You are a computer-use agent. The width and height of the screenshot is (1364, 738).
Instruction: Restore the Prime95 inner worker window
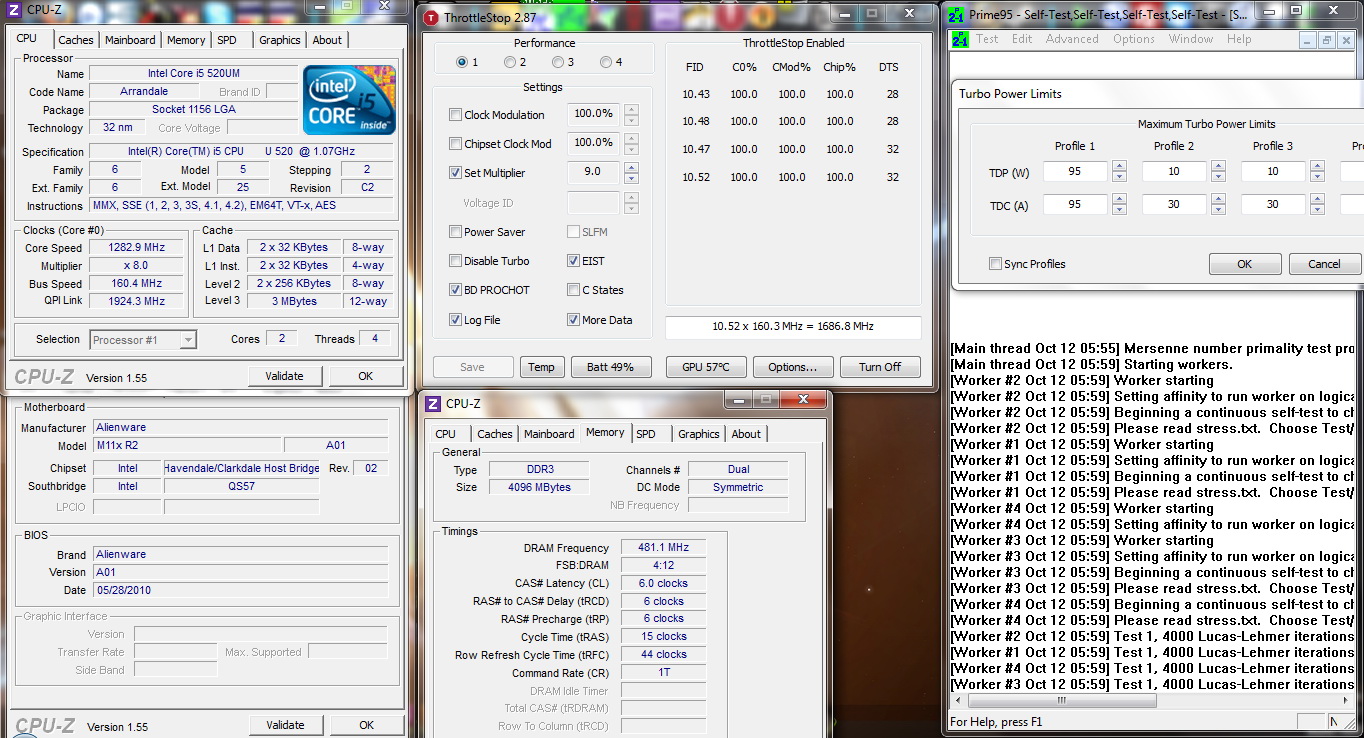(x=1326, y=40)
